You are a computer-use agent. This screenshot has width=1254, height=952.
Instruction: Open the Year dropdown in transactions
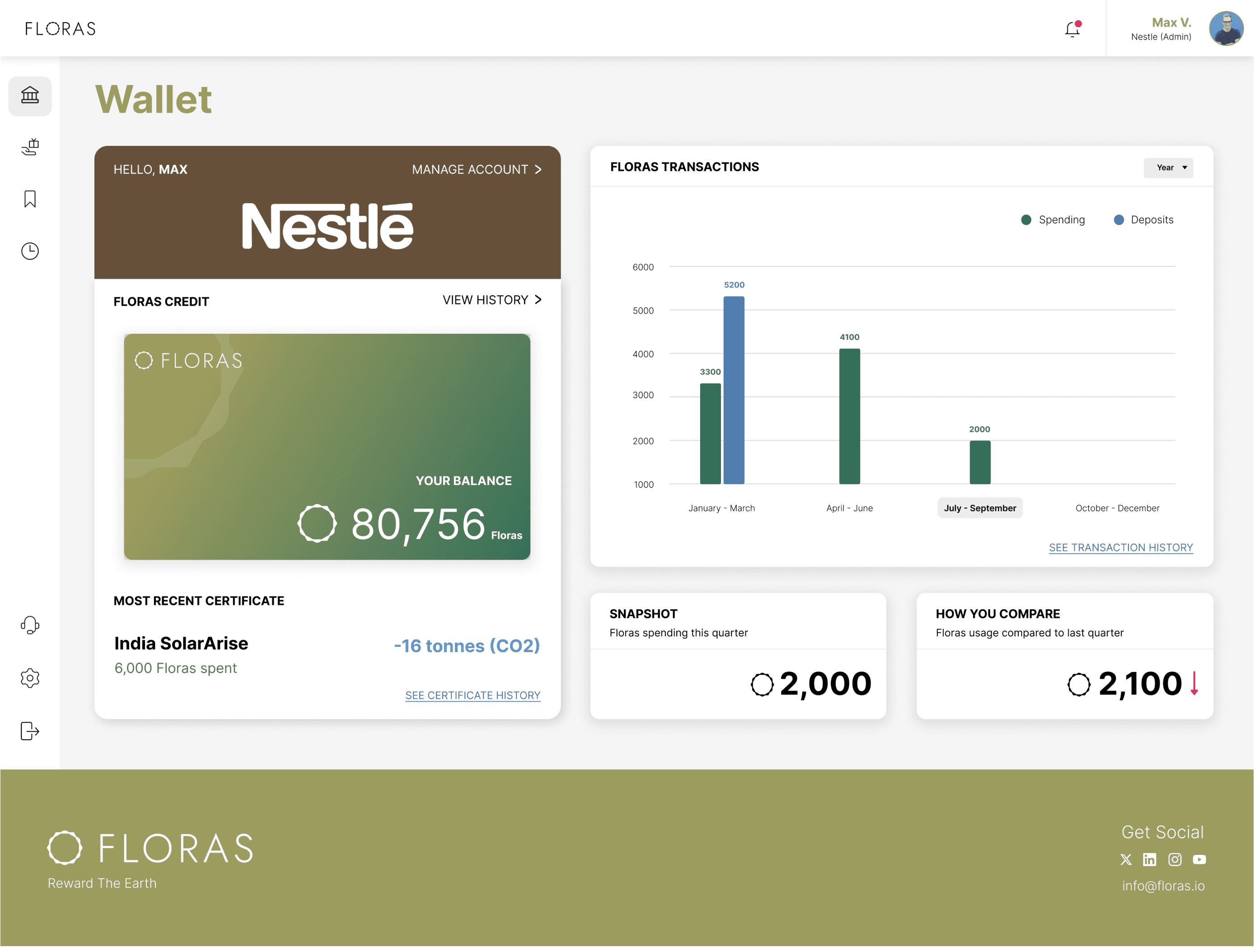[1168, 168]
